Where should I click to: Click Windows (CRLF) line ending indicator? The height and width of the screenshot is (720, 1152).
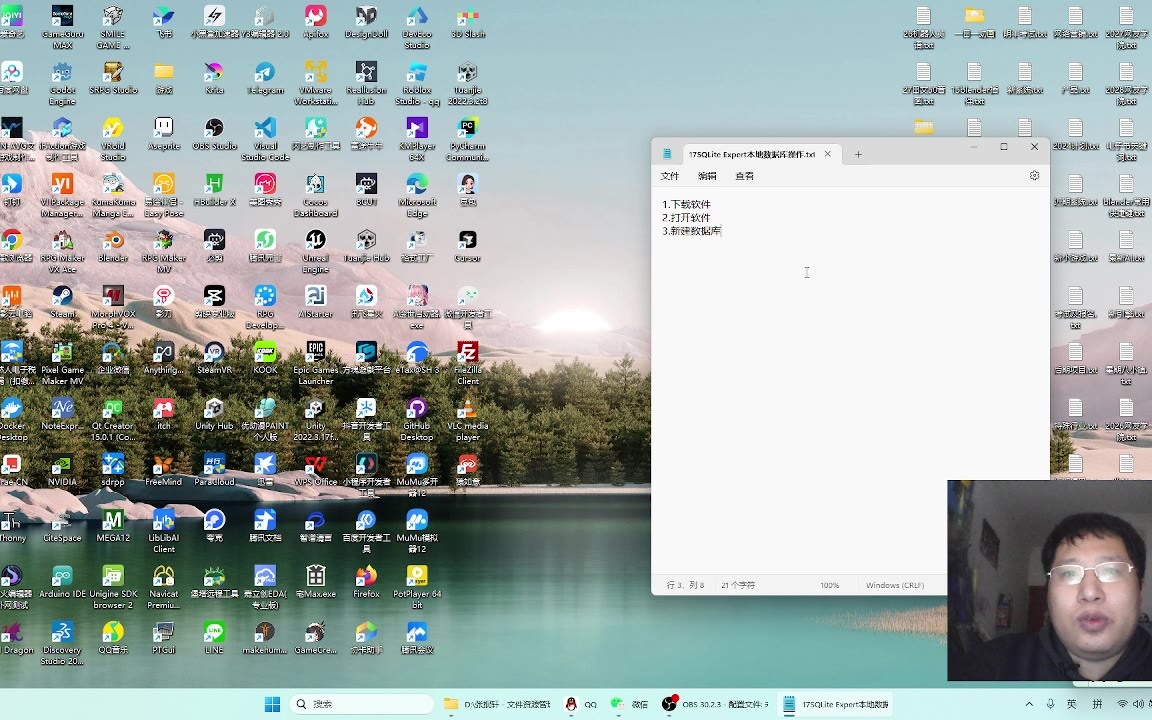coord(894,585)
